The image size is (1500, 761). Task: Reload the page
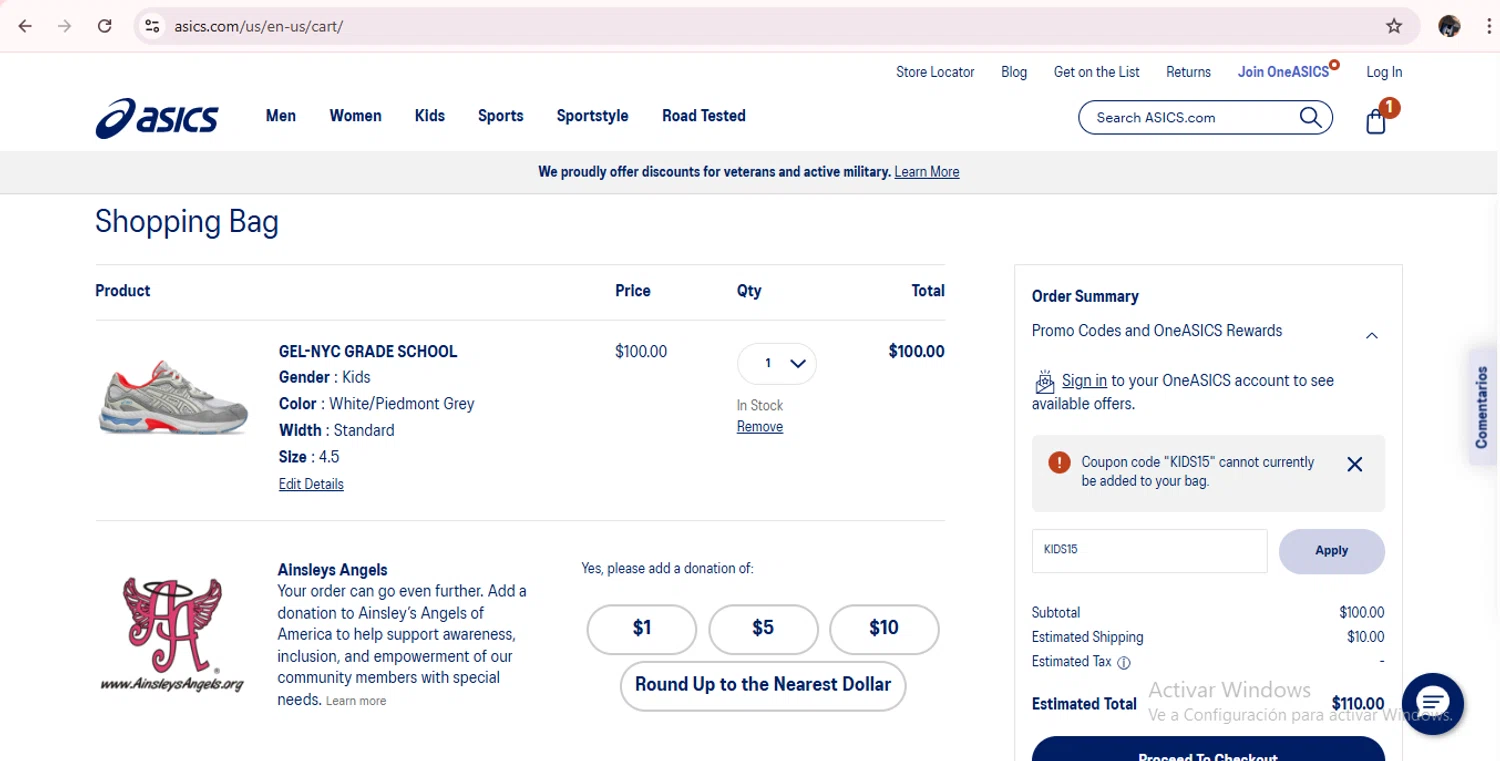tap(104, 26)
